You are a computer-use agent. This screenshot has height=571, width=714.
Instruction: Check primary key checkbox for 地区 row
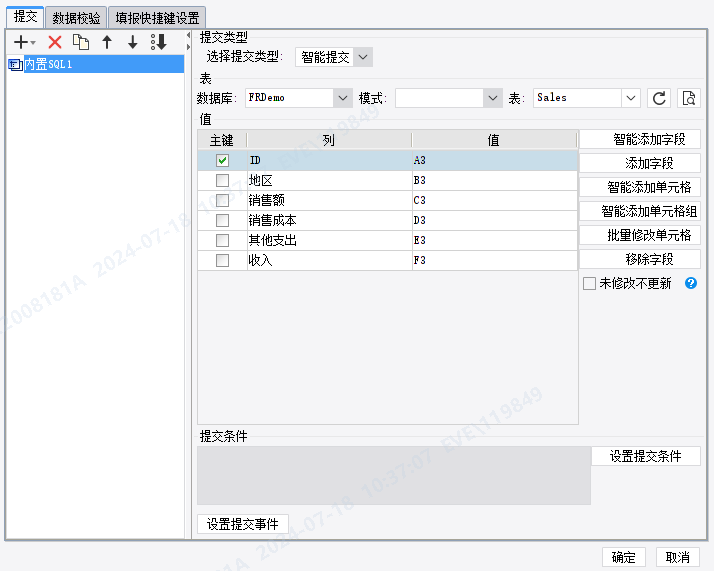pyautogui.click(x=222, y=180)
